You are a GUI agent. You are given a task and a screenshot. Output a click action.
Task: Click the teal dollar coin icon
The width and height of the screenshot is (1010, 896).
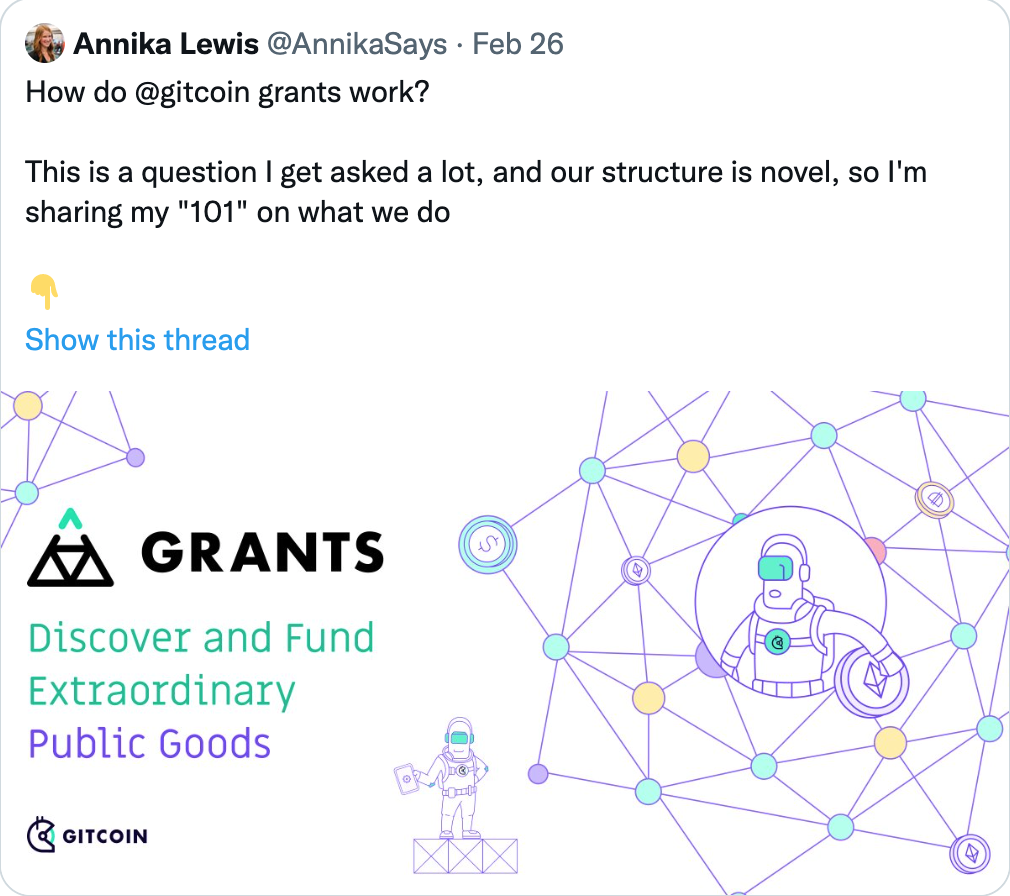pos(488,544)
